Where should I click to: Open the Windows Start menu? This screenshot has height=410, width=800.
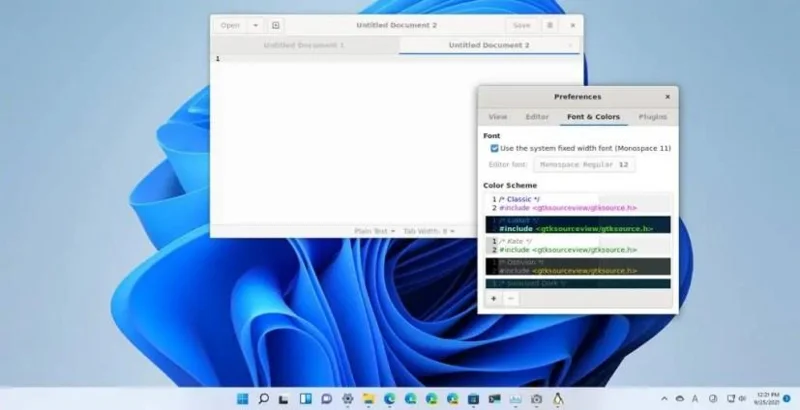tap(243, 399)
